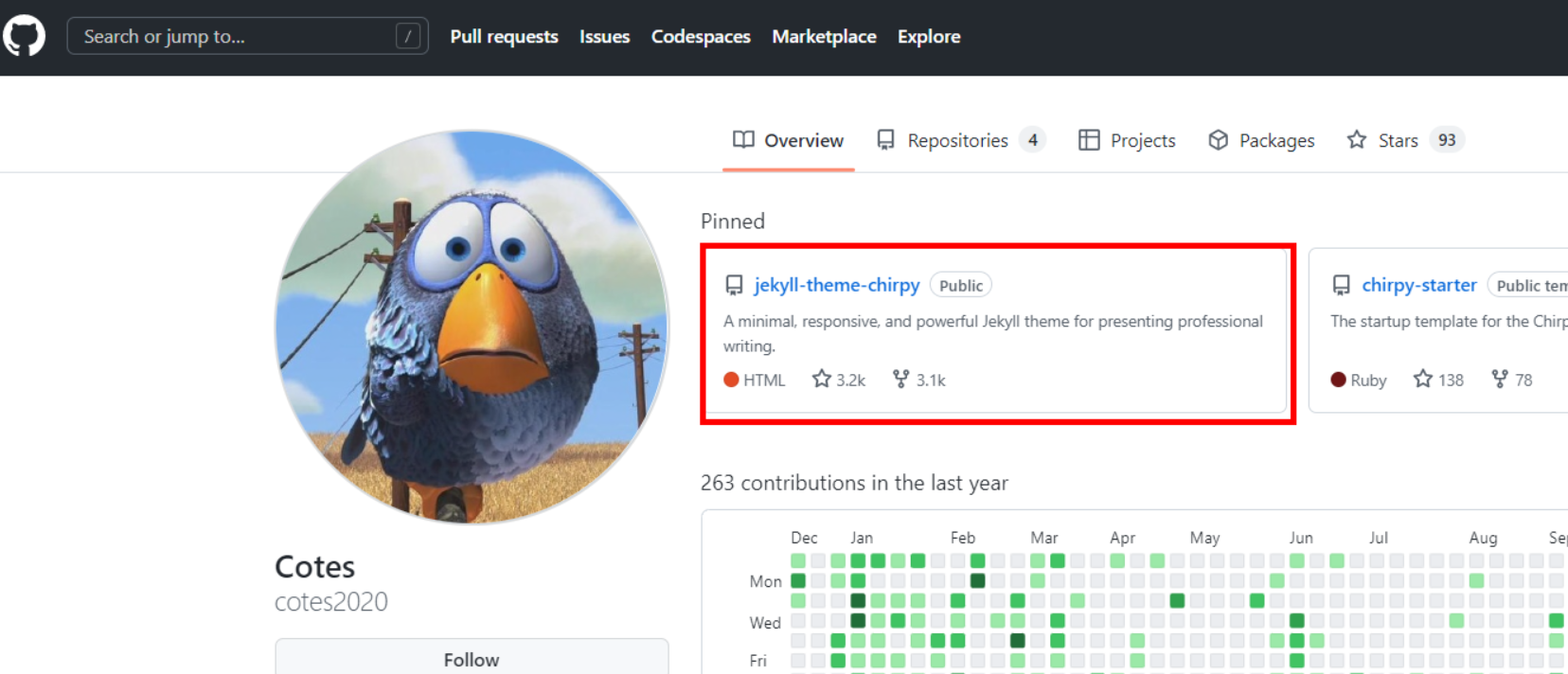This screenshot has width=1568, height=674.
Task: Click star icon beside 138
Action: [1423, 379]
